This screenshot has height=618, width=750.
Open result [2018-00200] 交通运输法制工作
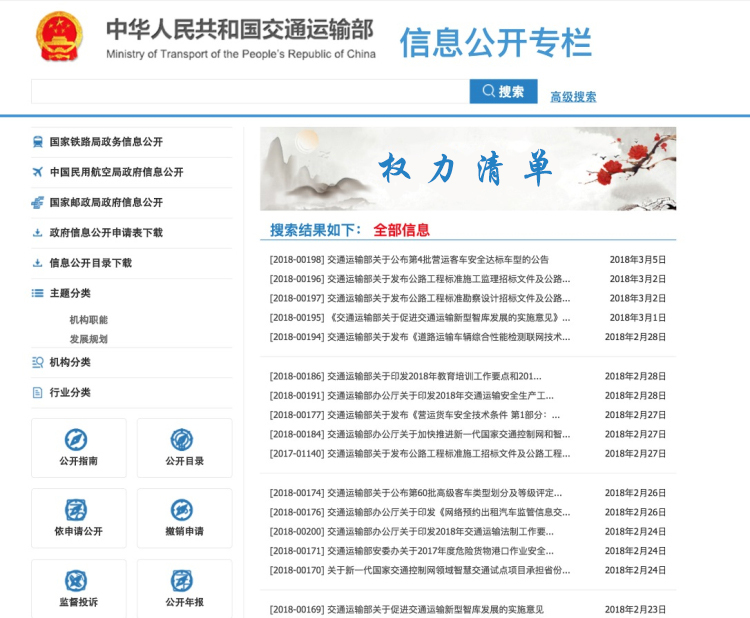[411, 531]
